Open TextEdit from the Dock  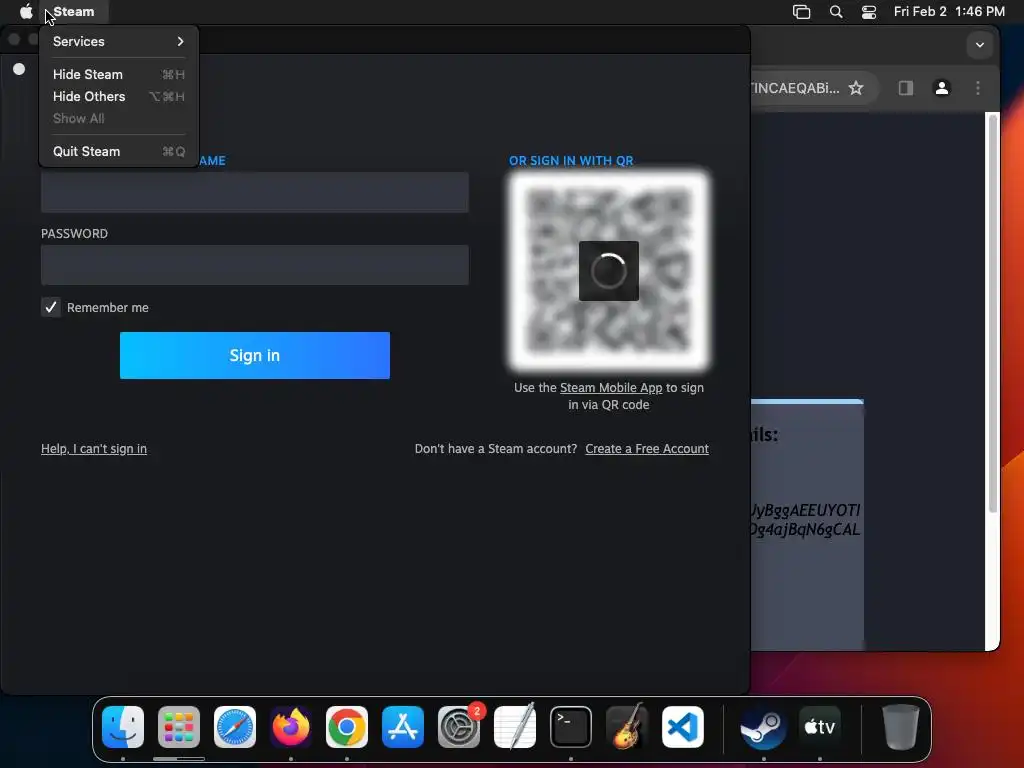pyautogui.click(x=515, y=727)
